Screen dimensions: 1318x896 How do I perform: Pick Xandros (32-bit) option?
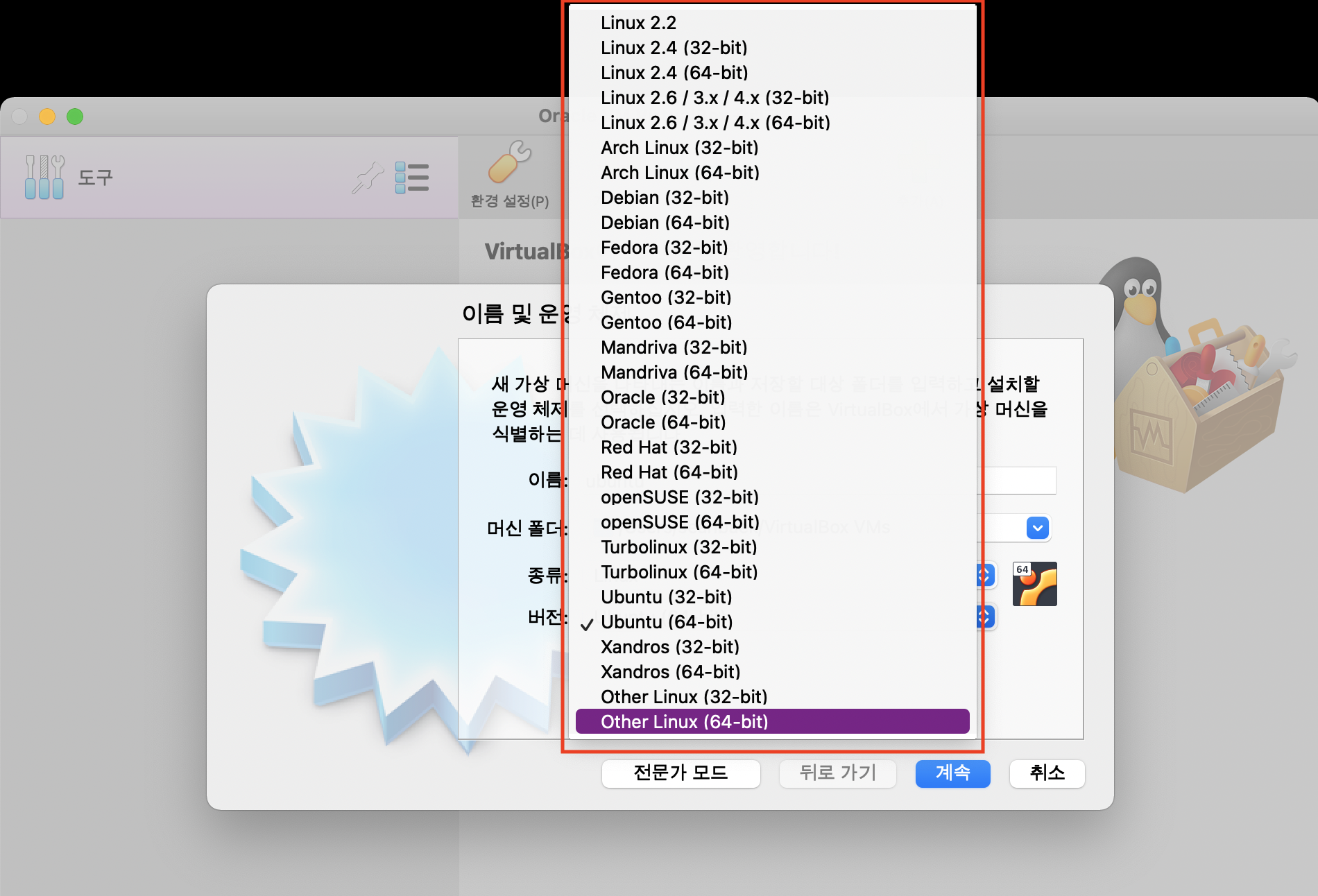pyautogui.click(x=772, y=647)
